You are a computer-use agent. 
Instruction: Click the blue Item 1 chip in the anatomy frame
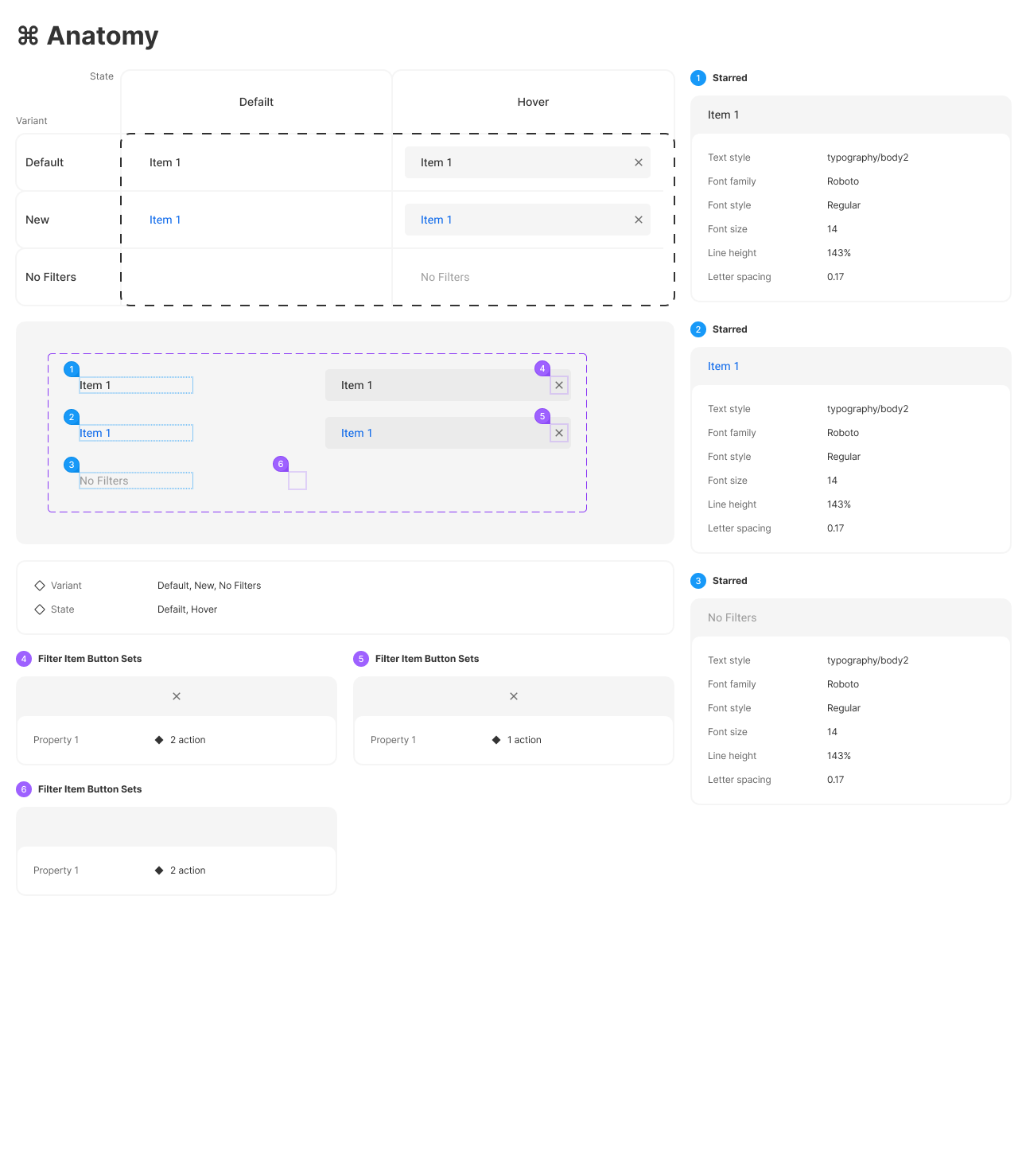[x=448, y=433]
